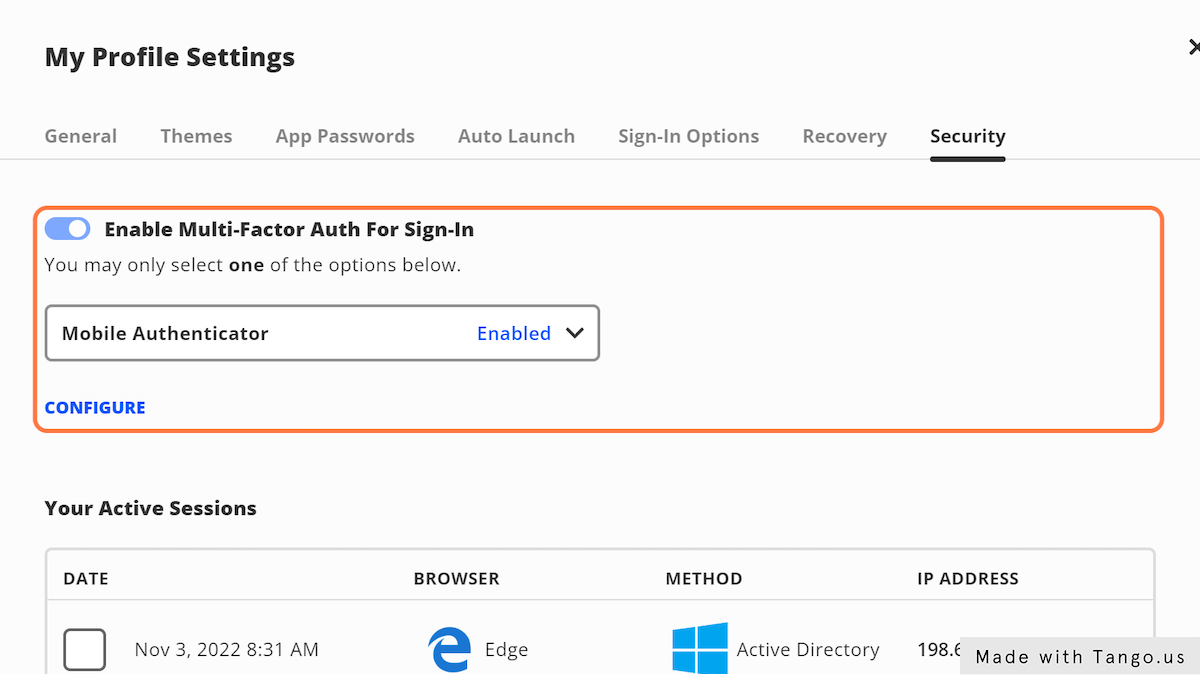Click the IP ADDRESS column header
The width and height of the screenshot is (1200, 675).
(x=967, y=578)
